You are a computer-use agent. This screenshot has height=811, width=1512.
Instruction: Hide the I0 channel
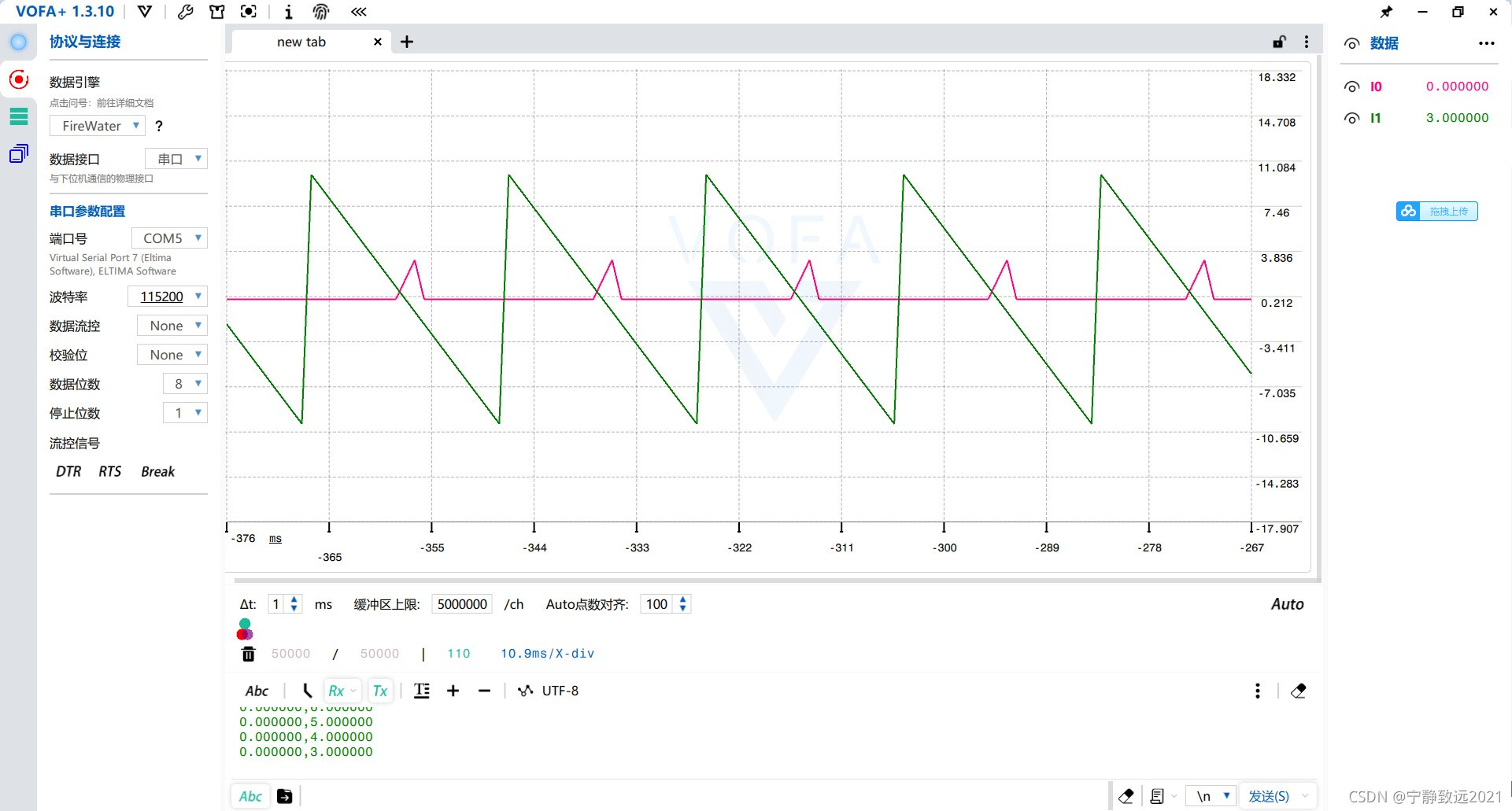point(1351,87)
